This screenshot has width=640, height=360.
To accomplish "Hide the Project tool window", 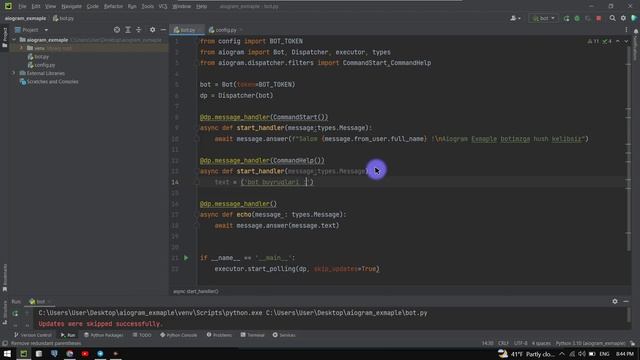I will (163, 30).
